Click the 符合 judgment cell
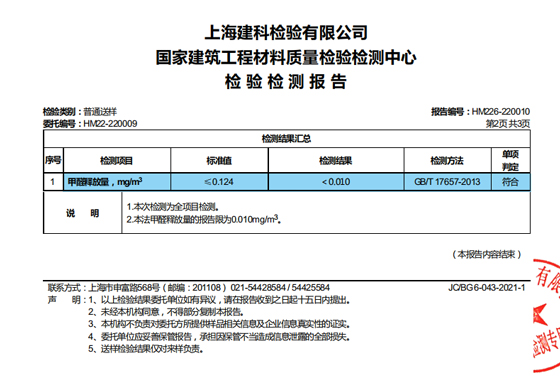Image resolution: width=560 pixels, height=379 pixels. [511, 182]
